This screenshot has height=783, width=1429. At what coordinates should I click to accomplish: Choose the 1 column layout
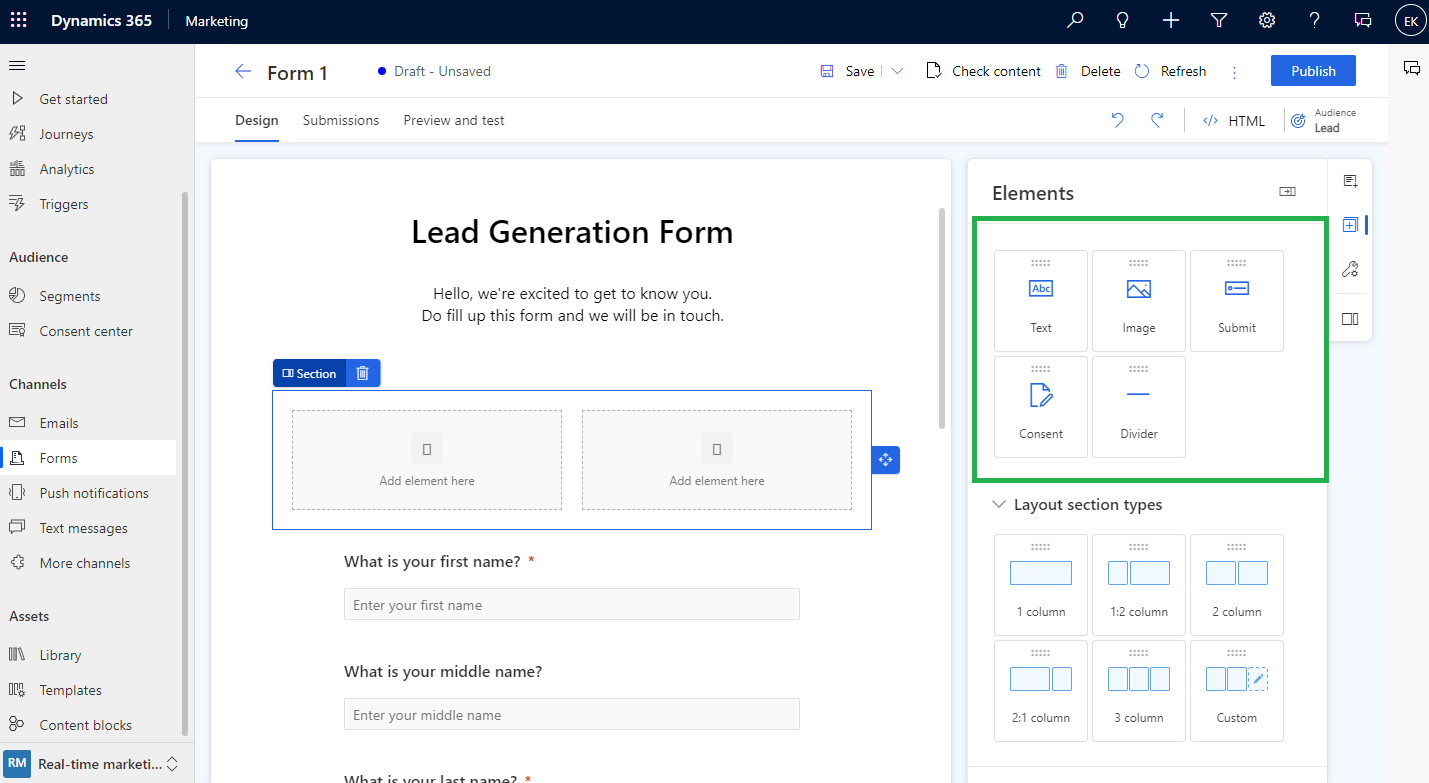tap(1041, 585)
